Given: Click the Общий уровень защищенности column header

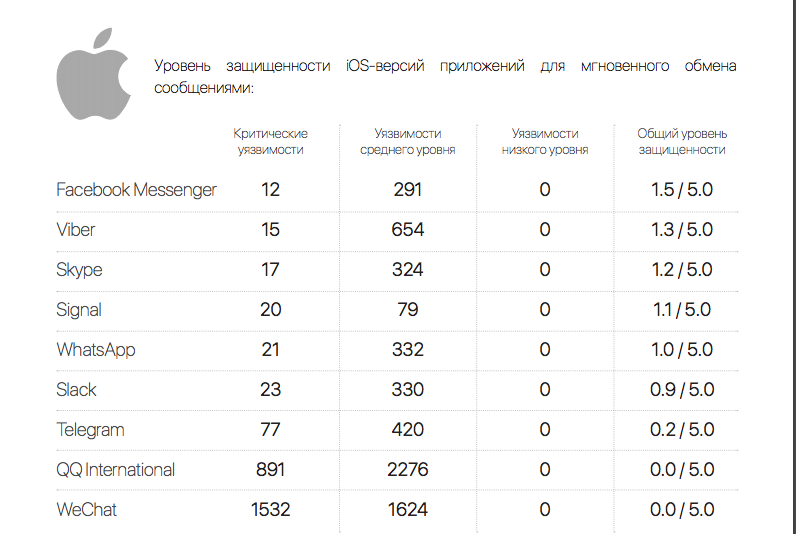Looking at the screenshot, I should 682,142.
